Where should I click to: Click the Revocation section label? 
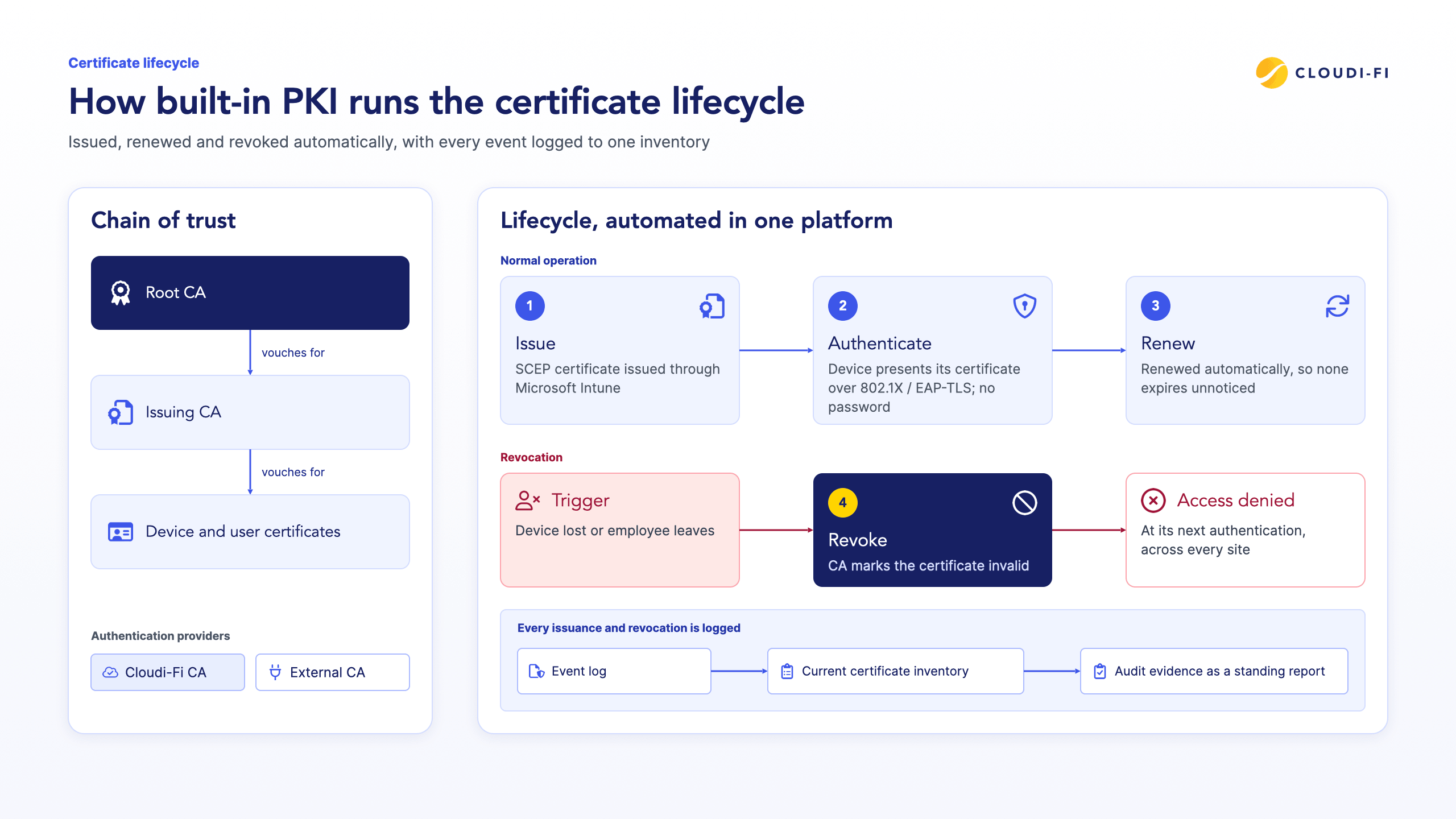pos(531,457)
